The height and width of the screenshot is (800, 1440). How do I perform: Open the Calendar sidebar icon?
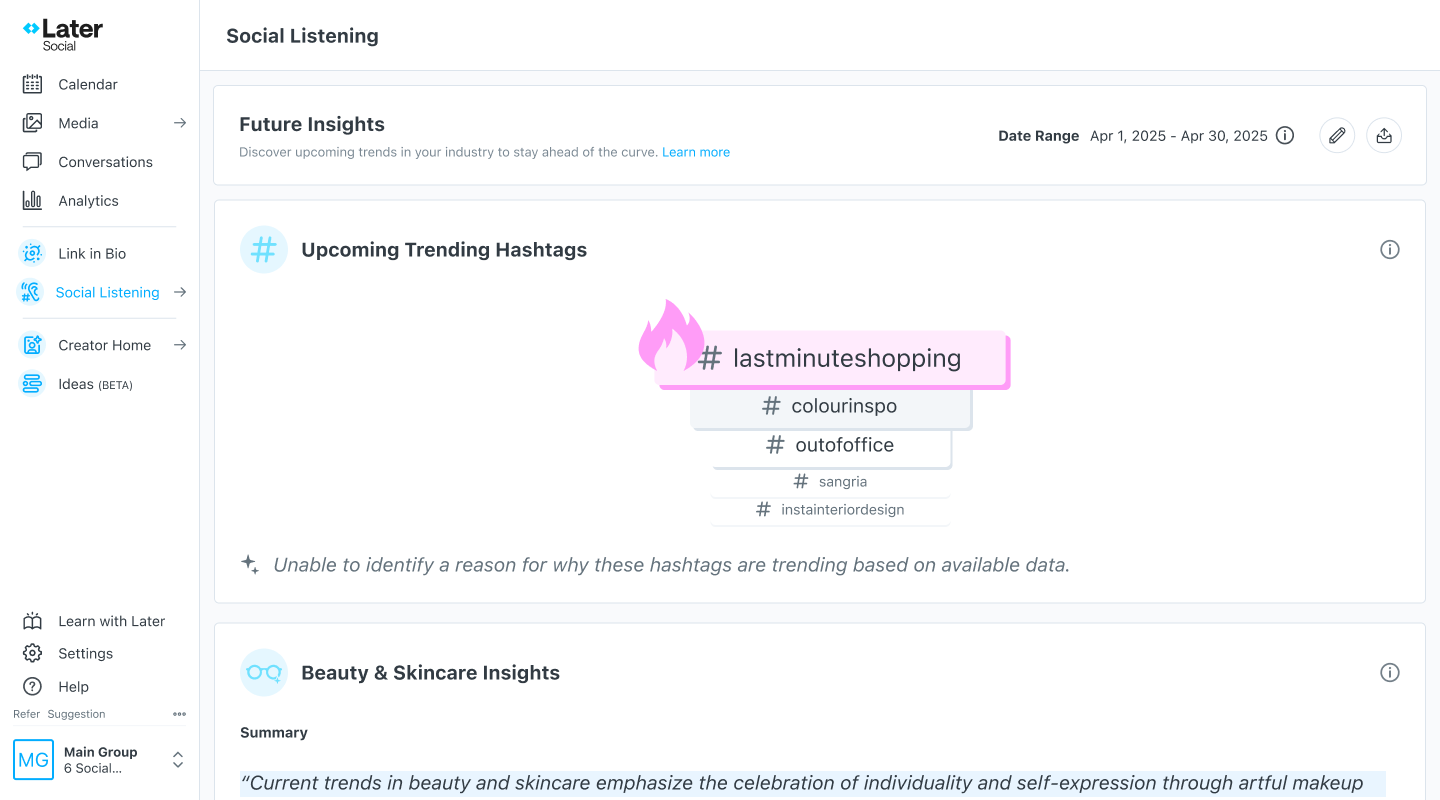pos(33,84)
